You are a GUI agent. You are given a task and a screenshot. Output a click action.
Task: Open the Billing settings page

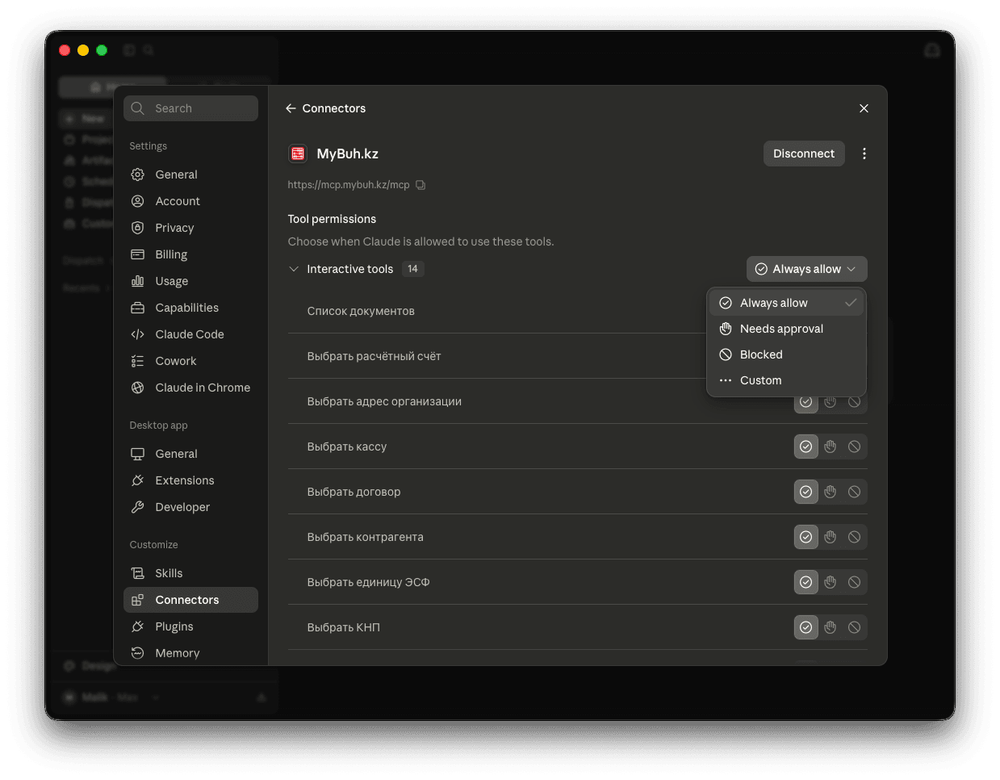[191, 254]
